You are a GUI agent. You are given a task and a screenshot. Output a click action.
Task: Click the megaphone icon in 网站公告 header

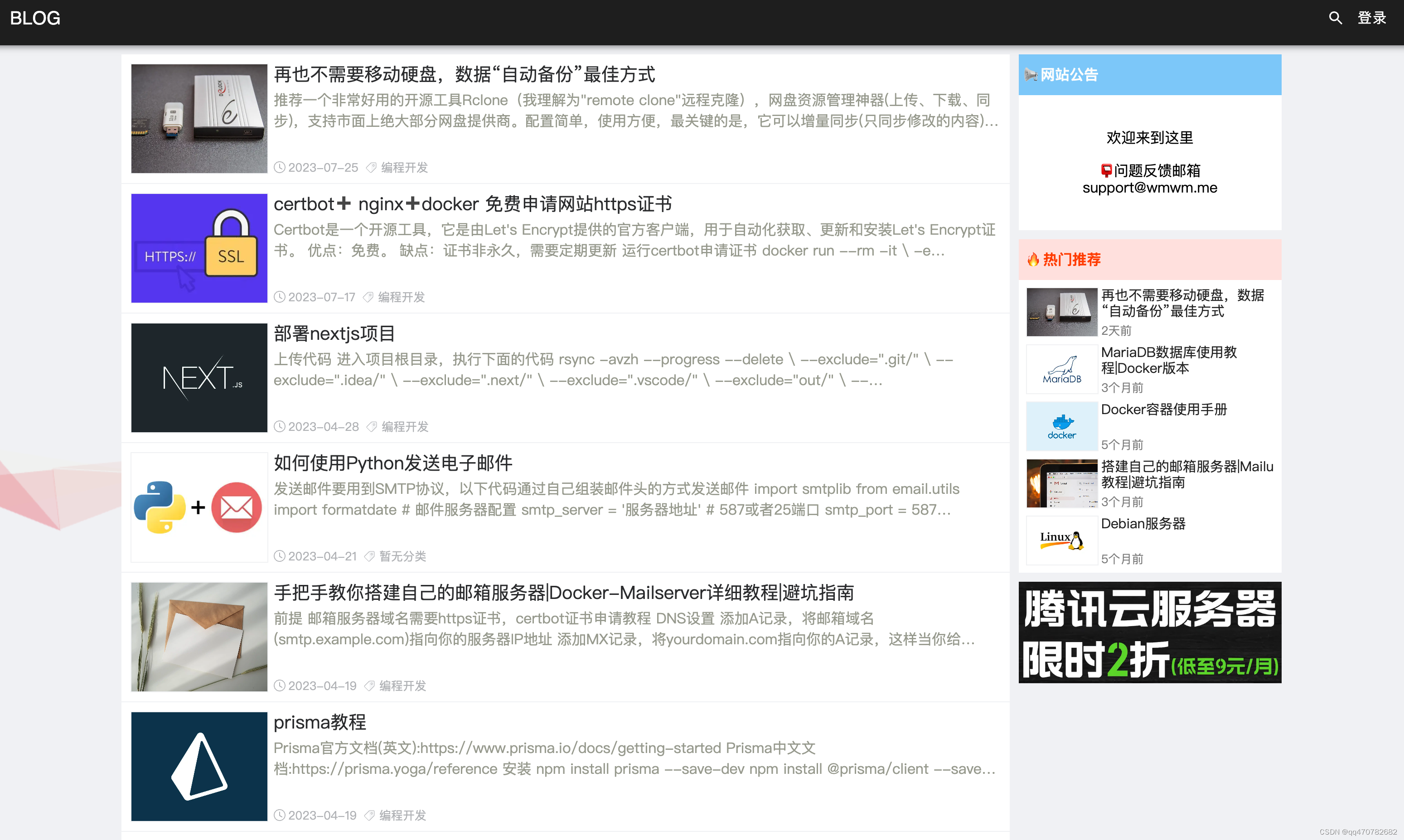[1031, 75]
